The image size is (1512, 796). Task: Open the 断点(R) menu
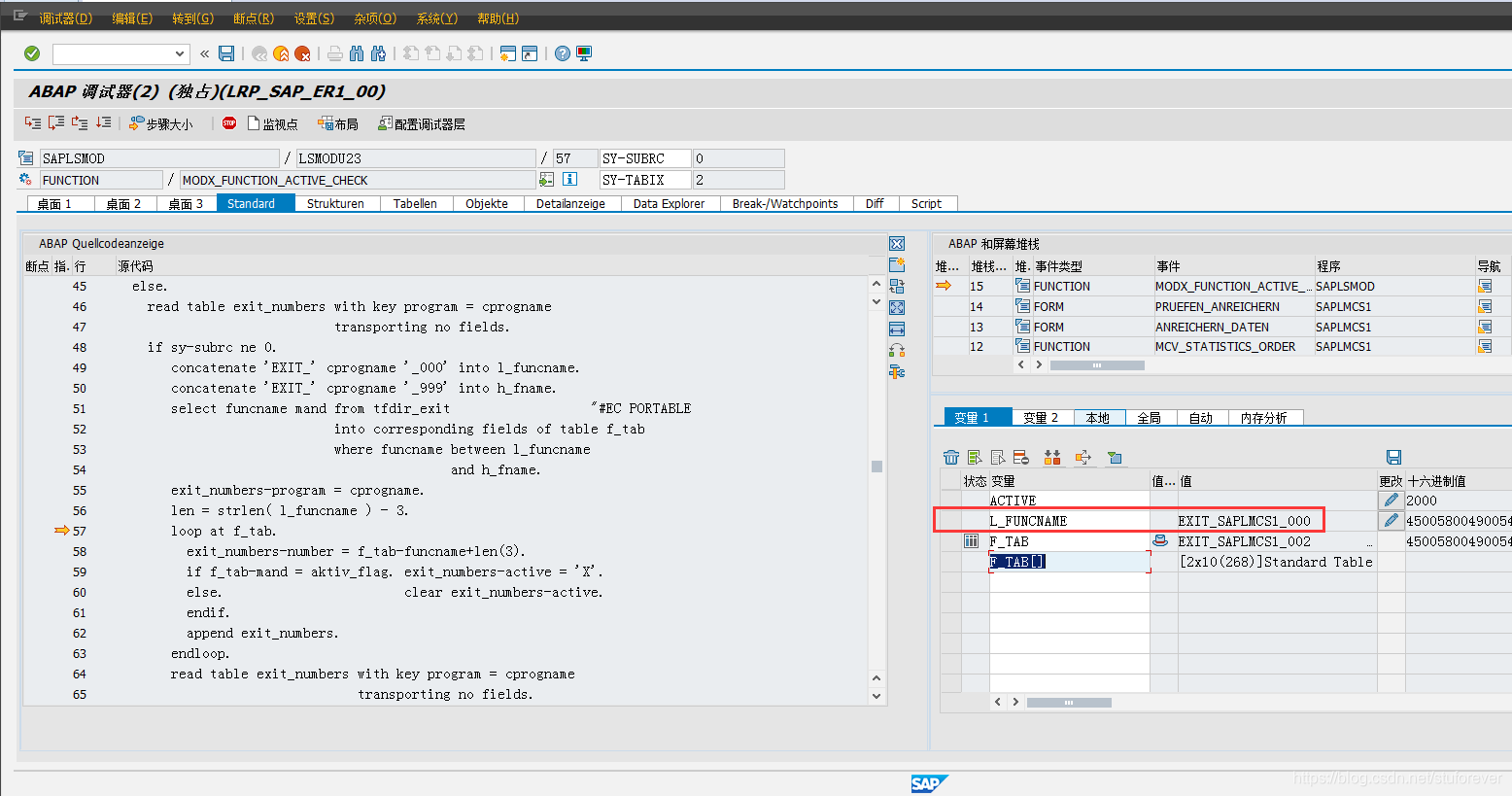(254, 18)
